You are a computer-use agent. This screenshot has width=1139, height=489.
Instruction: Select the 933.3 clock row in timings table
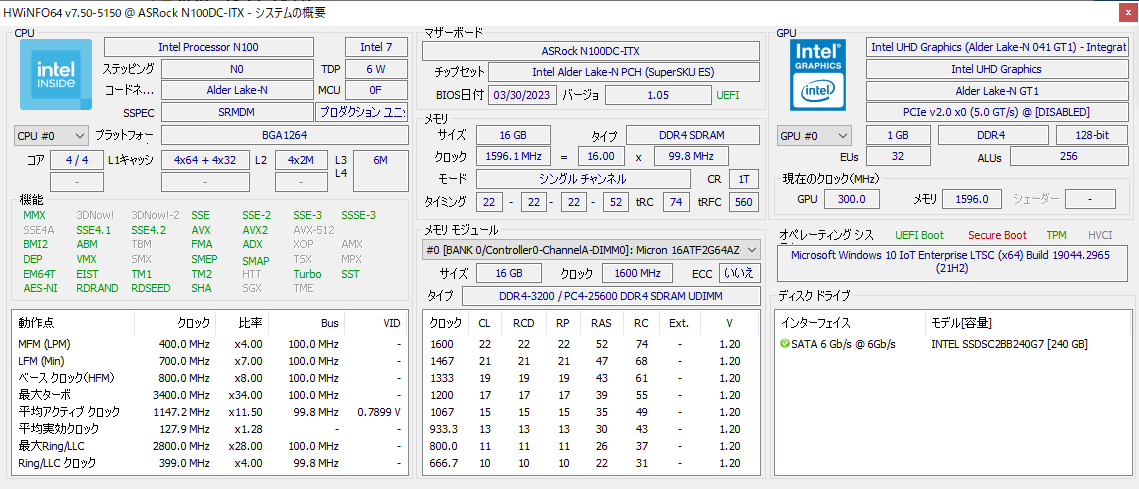591,429
